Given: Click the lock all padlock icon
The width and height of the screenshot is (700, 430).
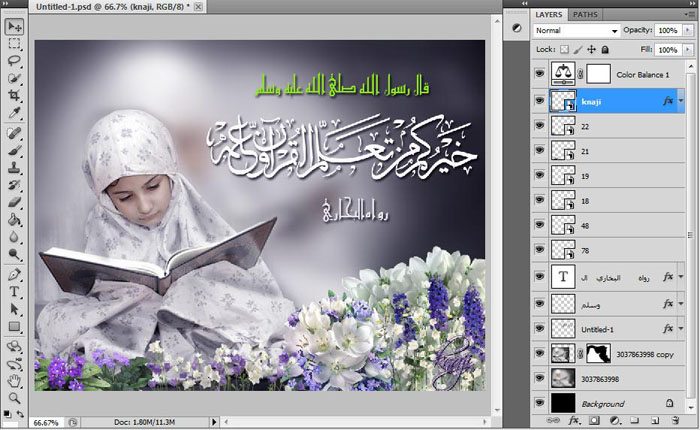Looking at the screenshot, I should coord(607,48).
